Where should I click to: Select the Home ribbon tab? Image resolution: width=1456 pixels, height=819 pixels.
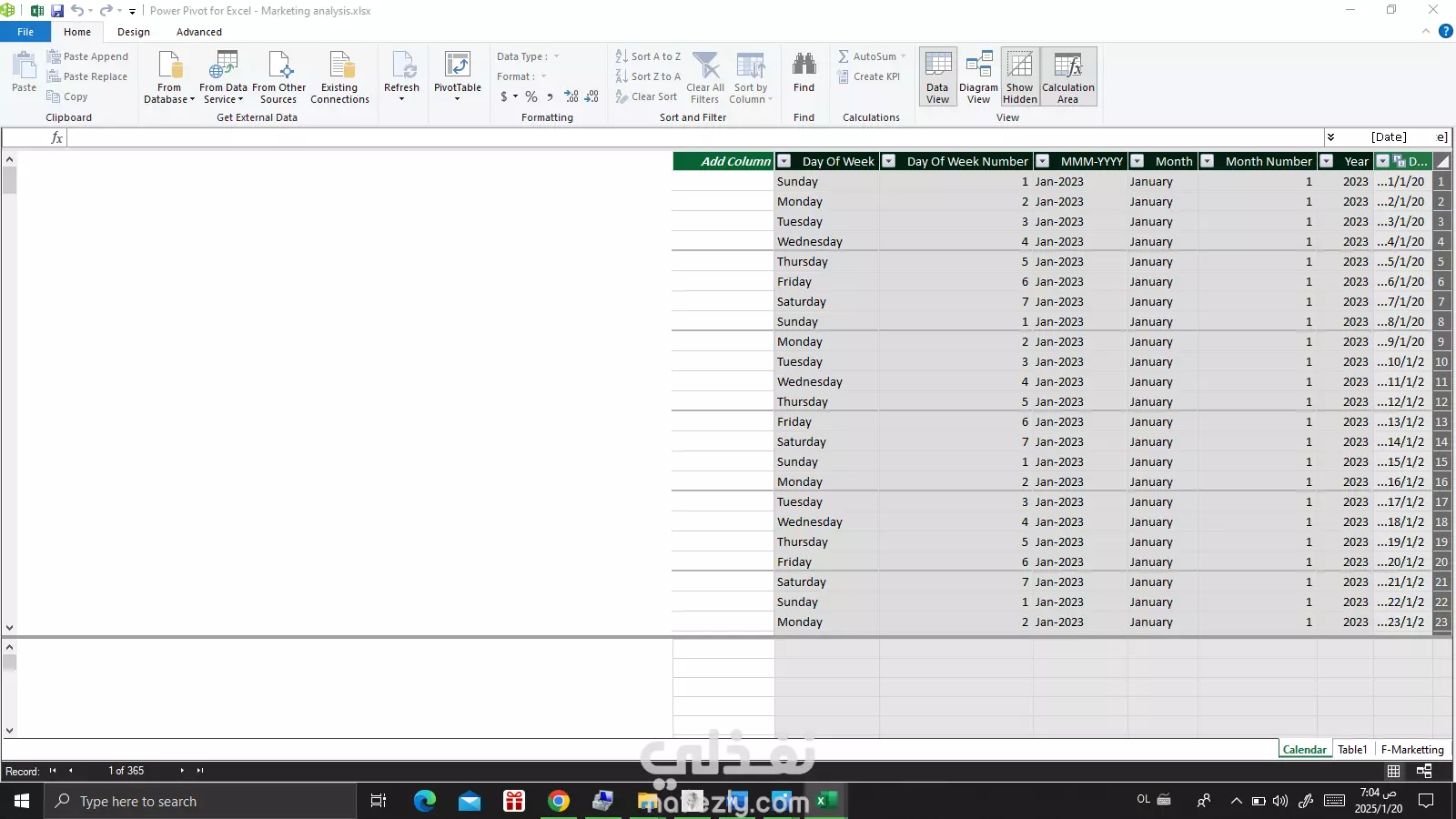(77, 32)
